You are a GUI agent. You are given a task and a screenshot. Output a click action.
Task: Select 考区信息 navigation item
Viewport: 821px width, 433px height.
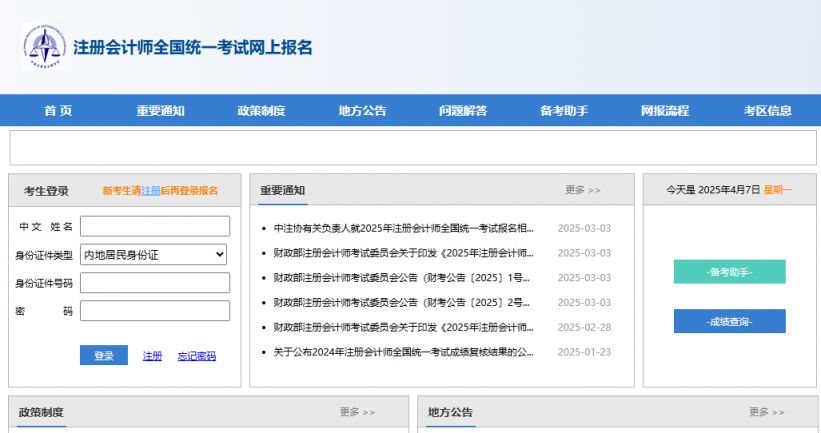click(767, 111)
